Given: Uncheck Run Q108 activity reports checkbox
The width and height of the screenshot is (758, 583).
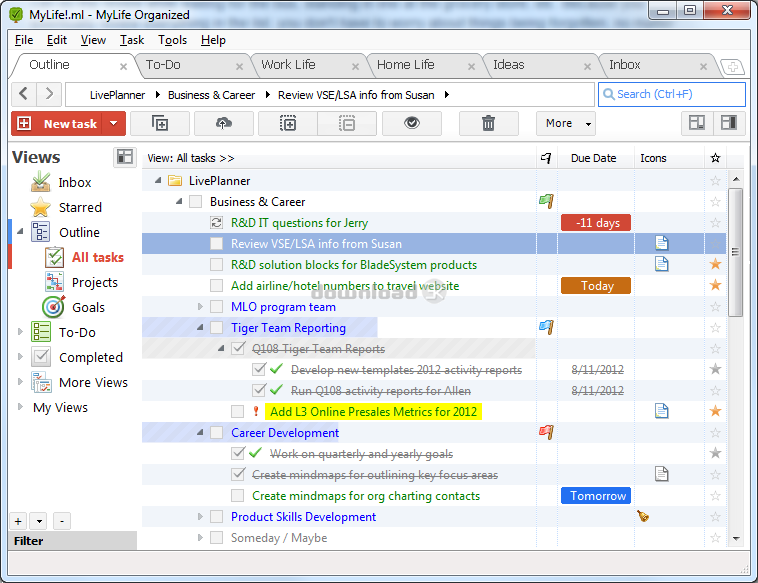Looking at the screenshot, I should [259, 390].
